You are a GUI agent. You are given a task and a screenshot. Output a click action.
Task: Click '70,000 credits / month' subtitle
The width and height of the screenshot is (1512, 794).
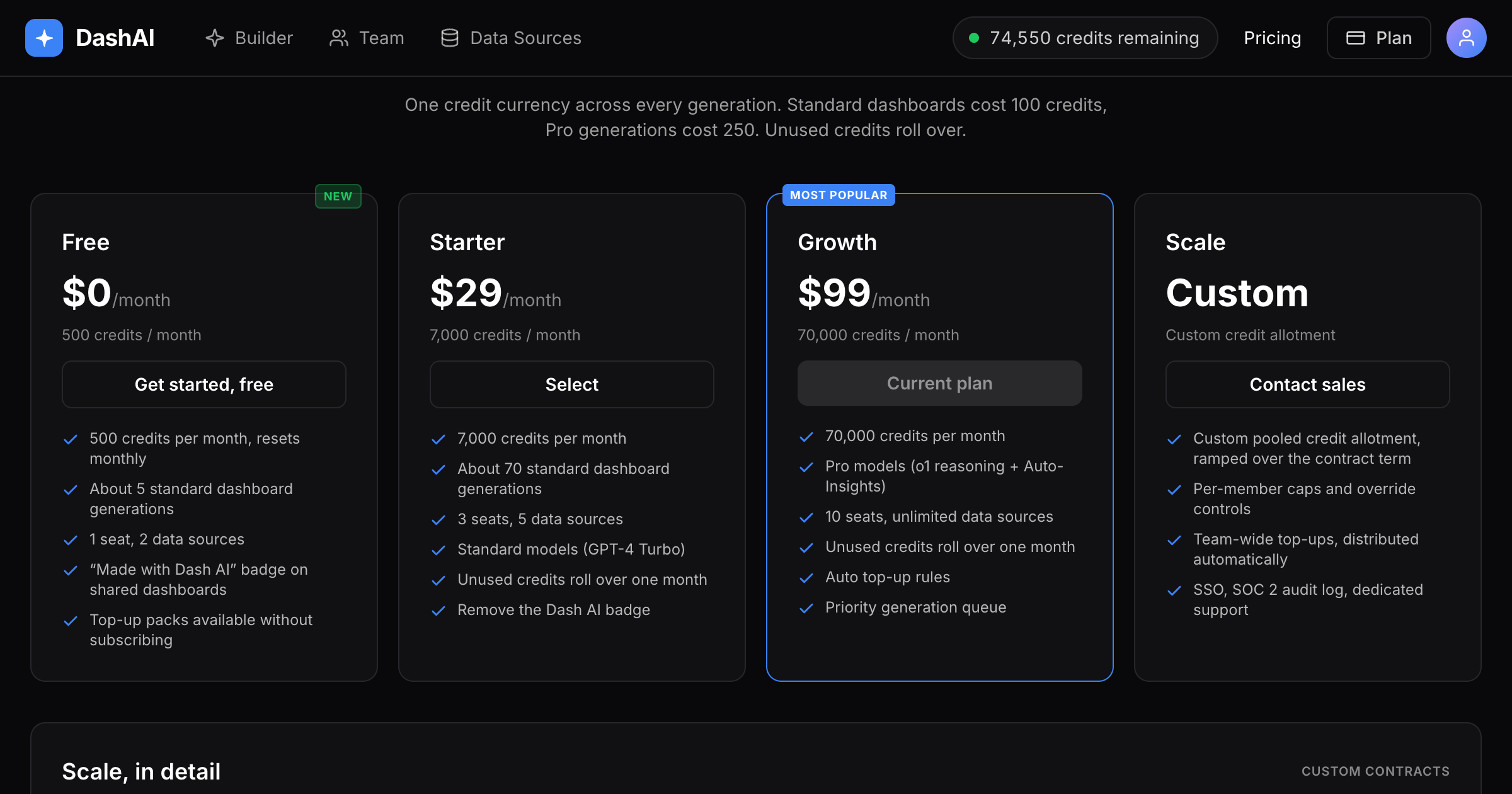pyautogui.click(x=878, y=335)
